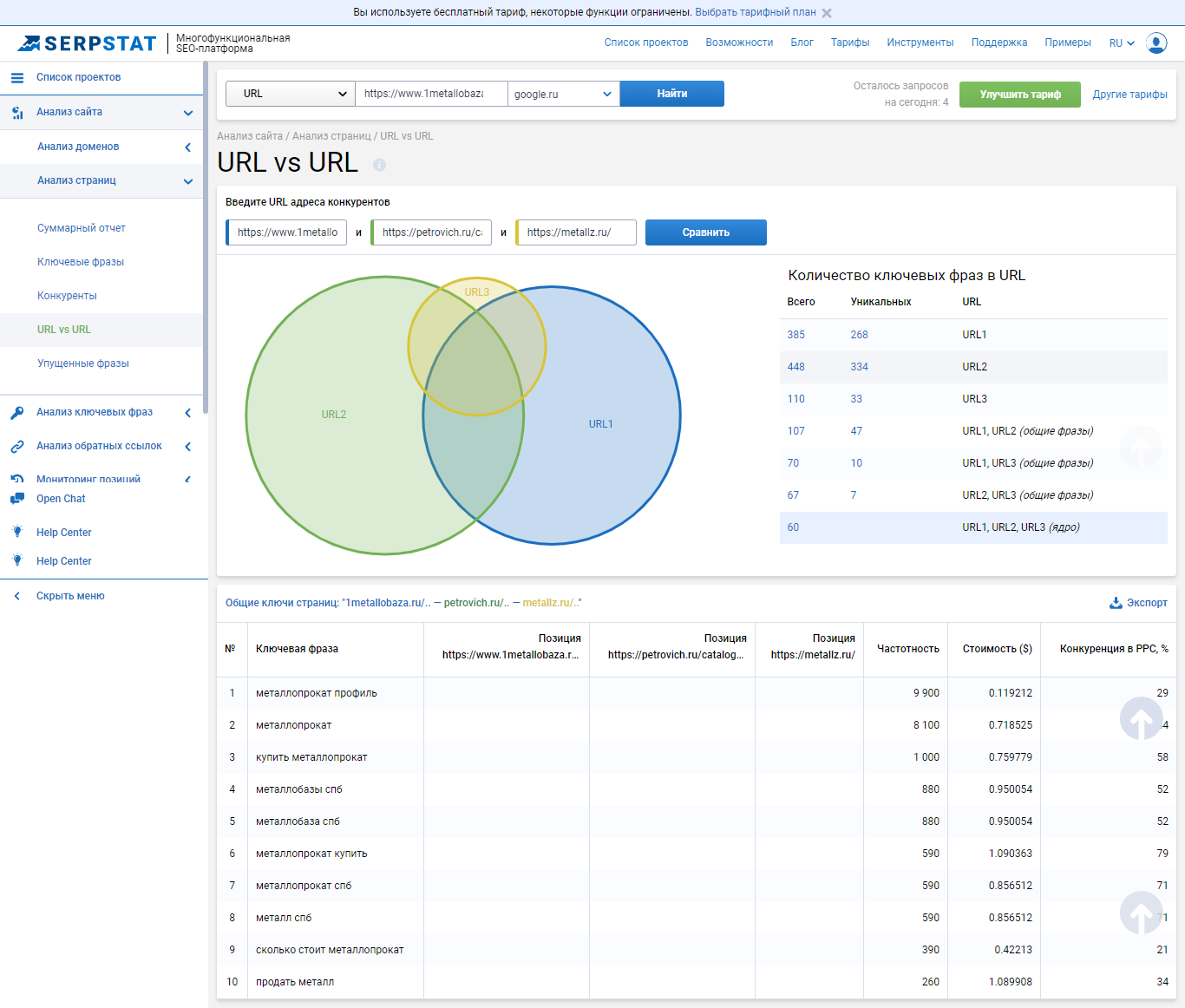Click the Экспорт link text
Viewport: 1185px width, 1008px height.
pyautogui.click(x=1147, y=603)
